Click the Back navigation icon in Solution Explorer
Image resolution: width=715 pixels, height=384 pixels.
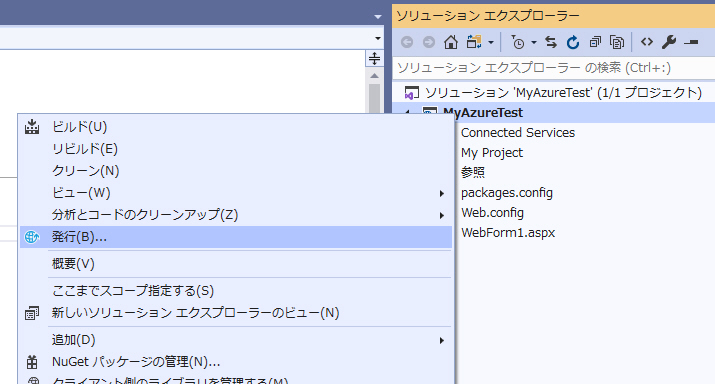click(x=407, y=42)
